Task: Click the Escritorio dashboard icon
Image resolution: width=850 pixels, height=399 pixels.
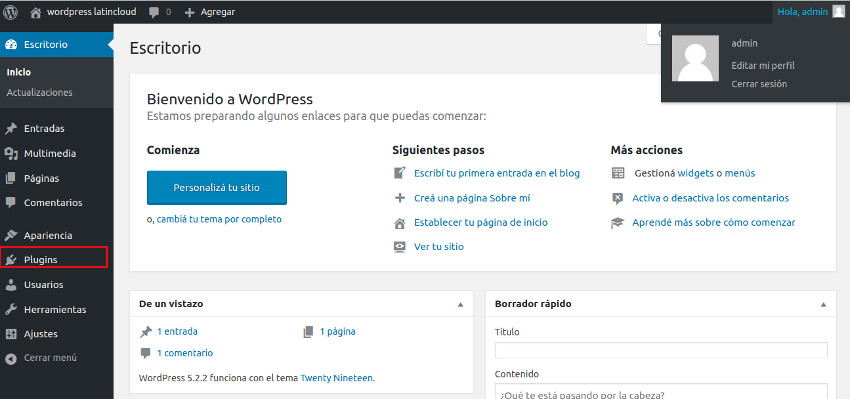Action: click(11, 44)
